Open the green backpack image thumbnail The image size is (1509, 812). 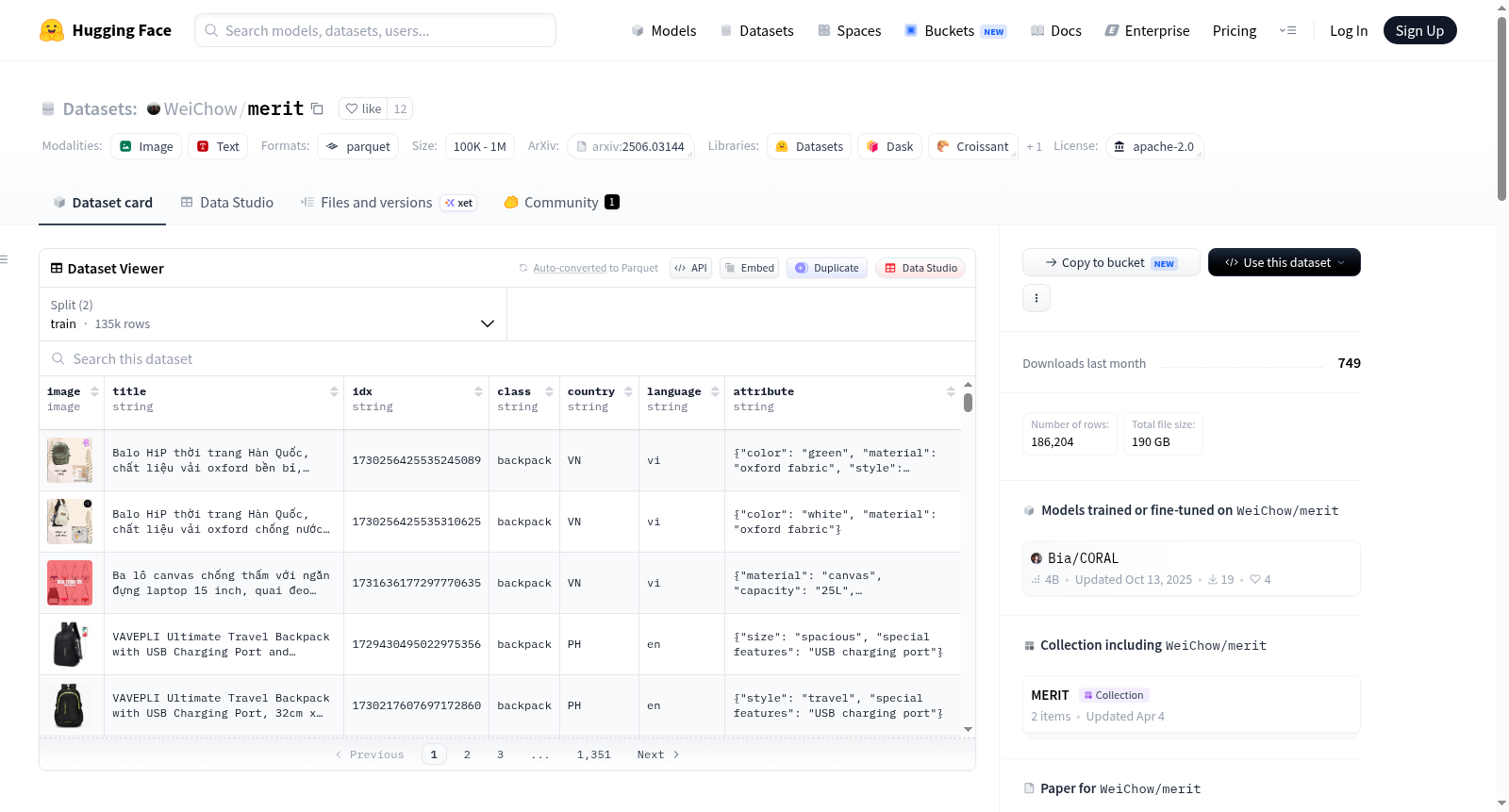(x=70, y=460)
